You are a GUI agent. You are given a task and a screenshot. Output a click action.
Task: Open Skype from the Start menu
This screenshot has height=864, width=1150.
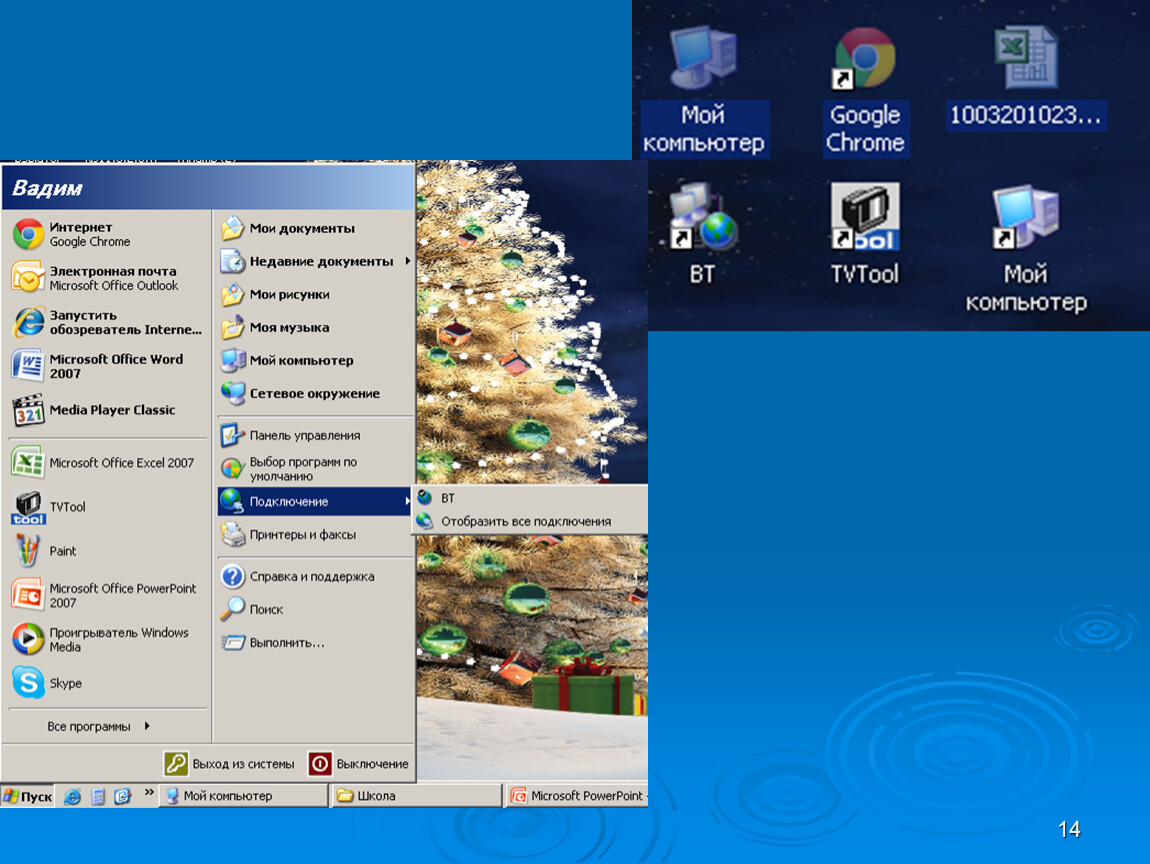pos(107,683)
